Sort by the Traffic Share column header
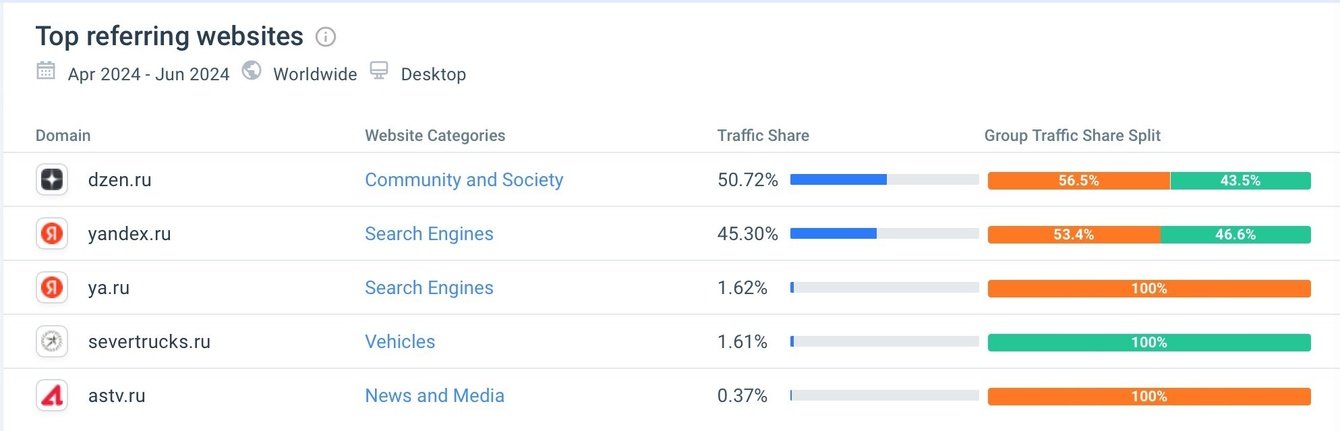The width and height of the screenshot is (1340, 431). 763,136
